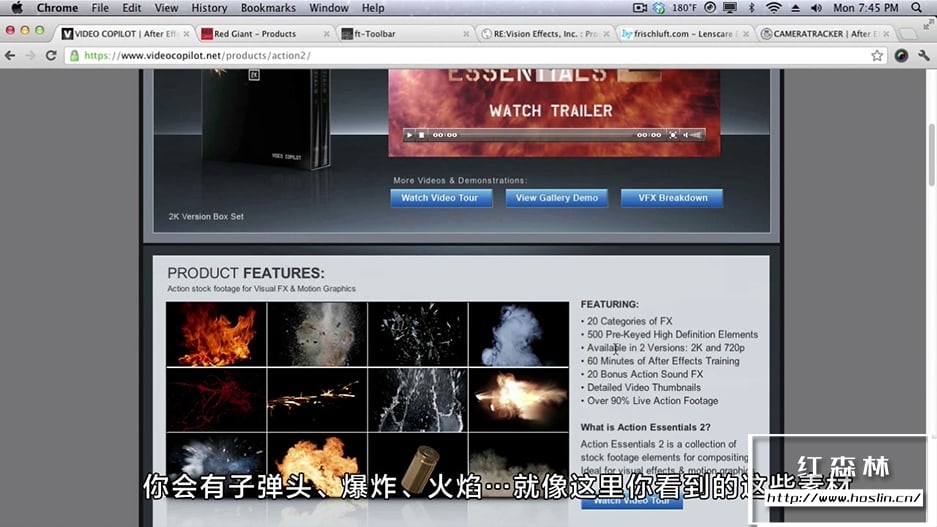937x527 pixels.
Task: Switch to RE:Vision Effects tab
Action: pyautogui.click(x=546, y=33)
